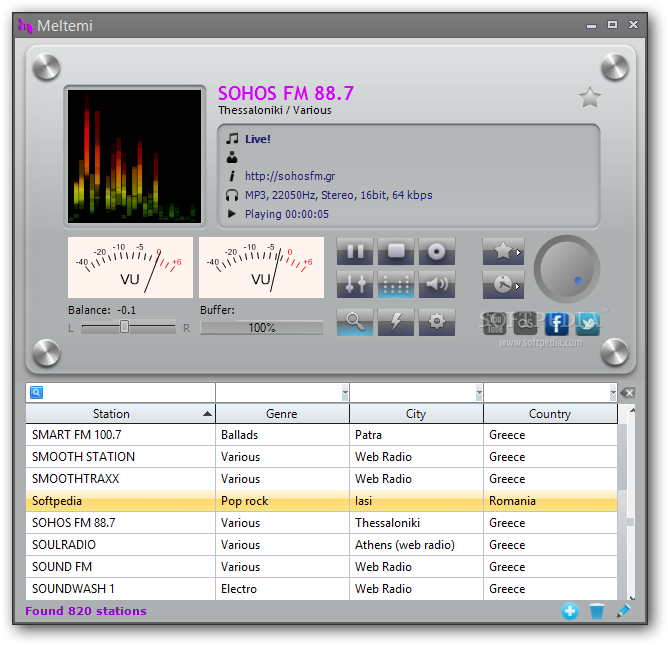Expand the City filter dropdown
668x645 pixels.
coord(479,392)
